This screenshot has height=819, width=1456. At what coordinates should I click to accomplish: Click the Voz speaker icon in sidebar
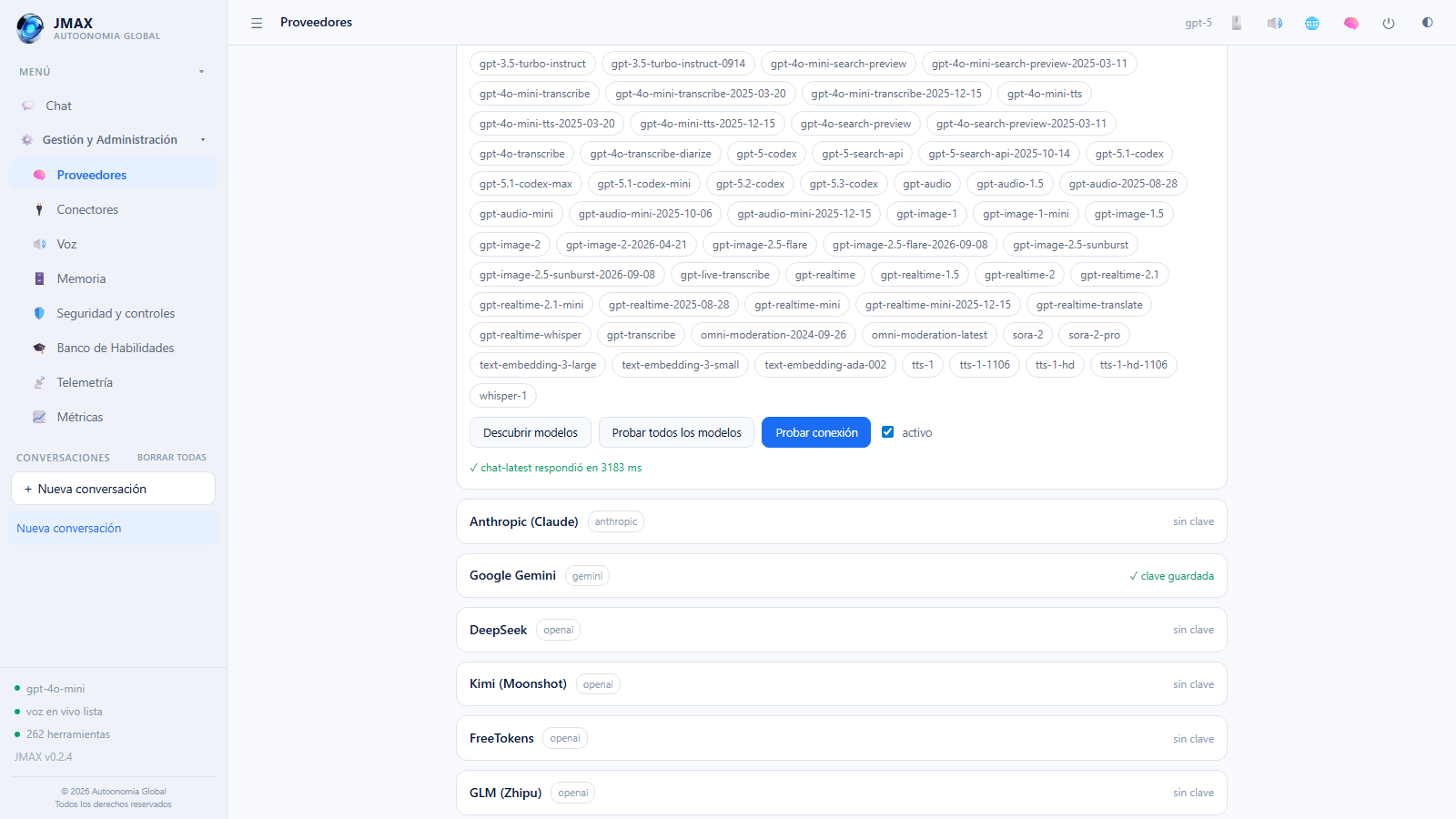coord(39,244)
